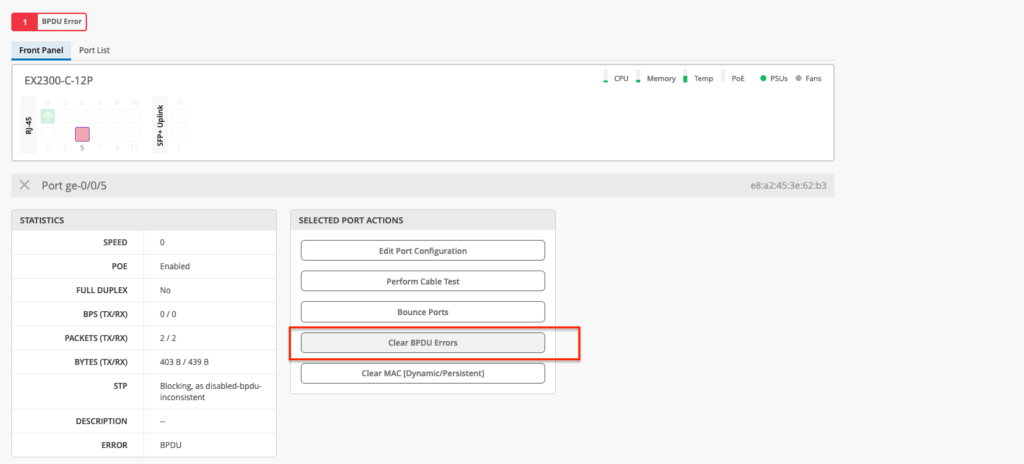
Task: Click the CPU usage gauge
Action: point(606,78)
